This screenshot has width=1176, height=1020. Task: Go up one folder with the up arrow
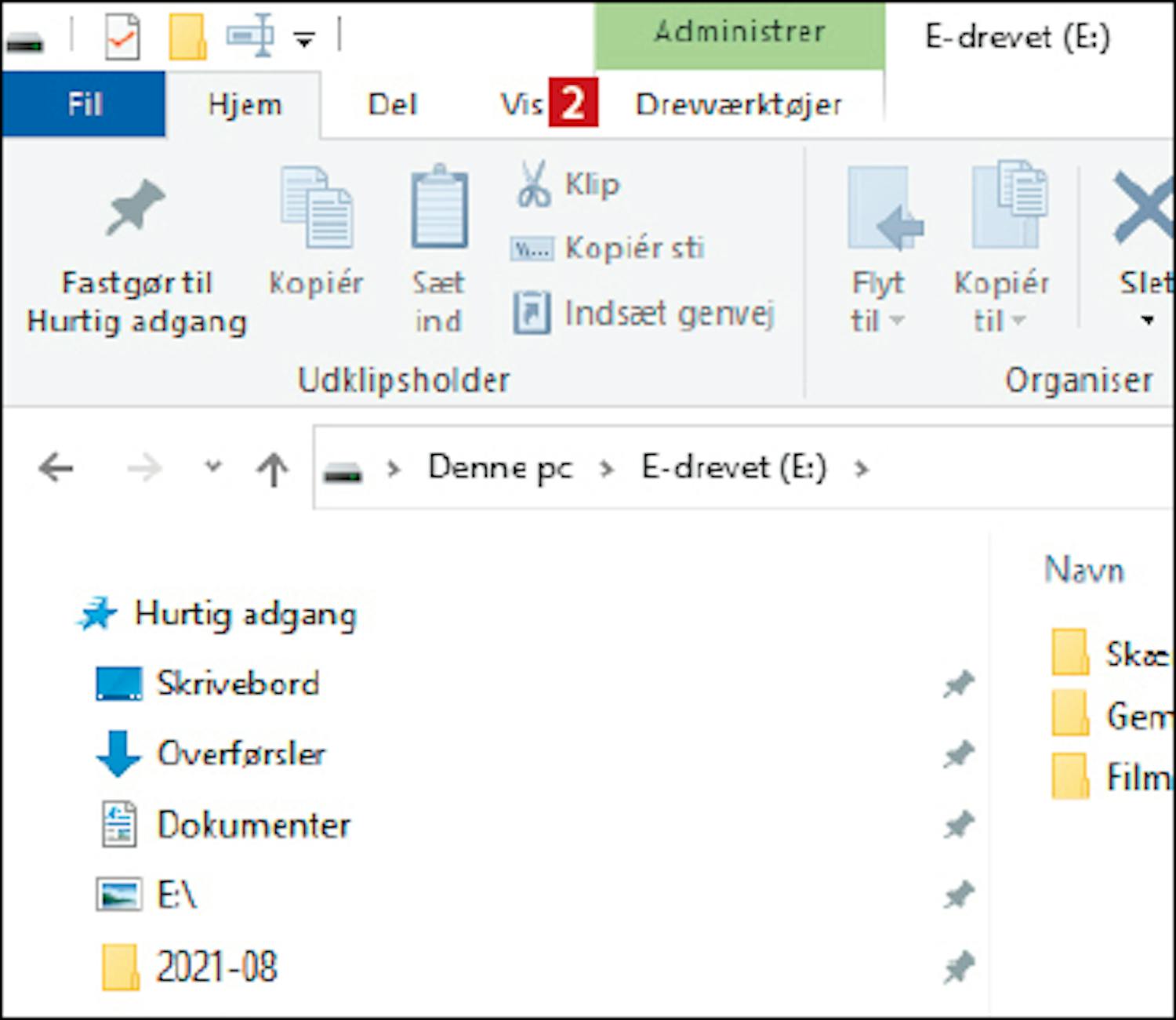273,470
